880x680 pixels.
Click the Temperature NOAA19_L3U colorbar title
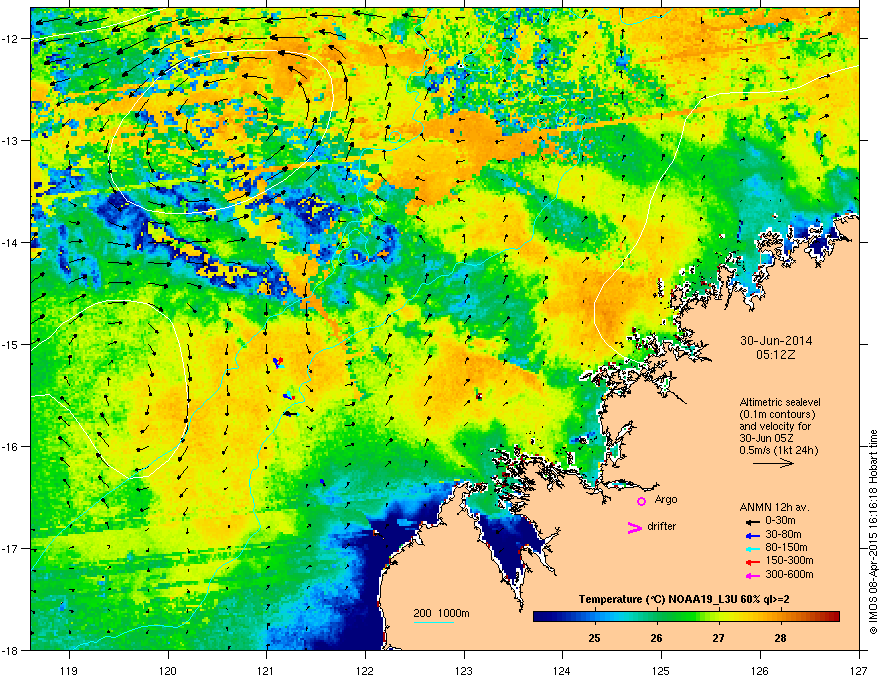pyautogui.click(x=684, y=599)
